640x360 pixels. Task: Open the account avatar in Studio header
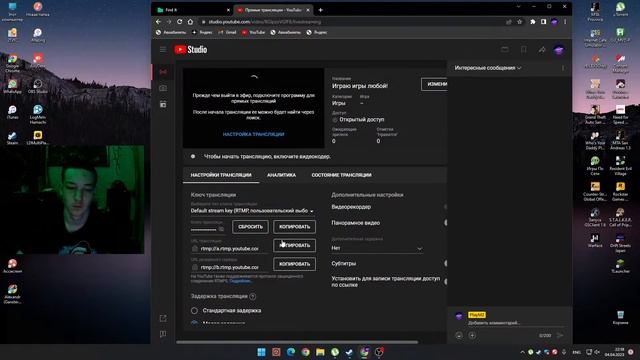pyautogui.click(x=559, y=50)
